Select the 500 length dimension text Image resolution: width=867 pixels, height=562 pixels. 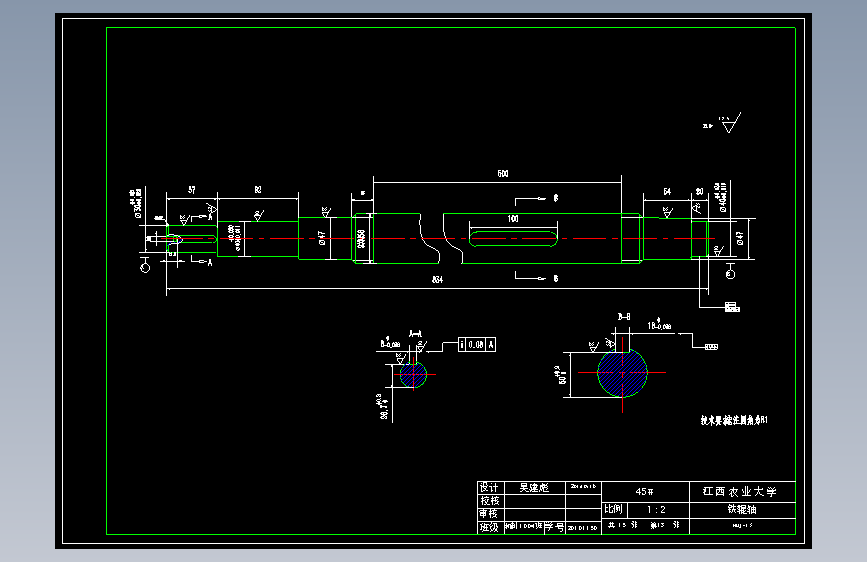503,174
